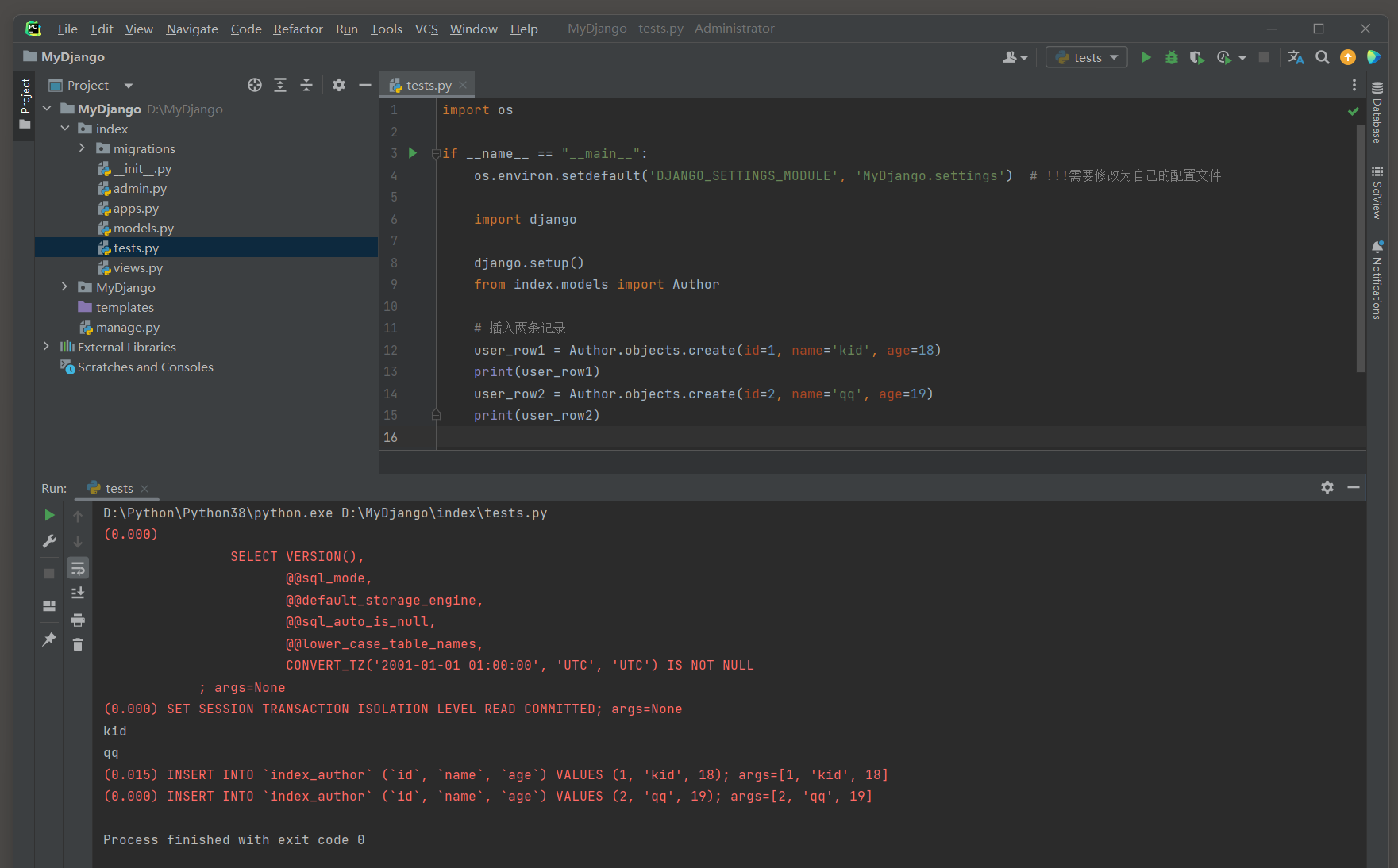
Task: Collapse all in Project panel toolbar
Action: coord(306,85)
